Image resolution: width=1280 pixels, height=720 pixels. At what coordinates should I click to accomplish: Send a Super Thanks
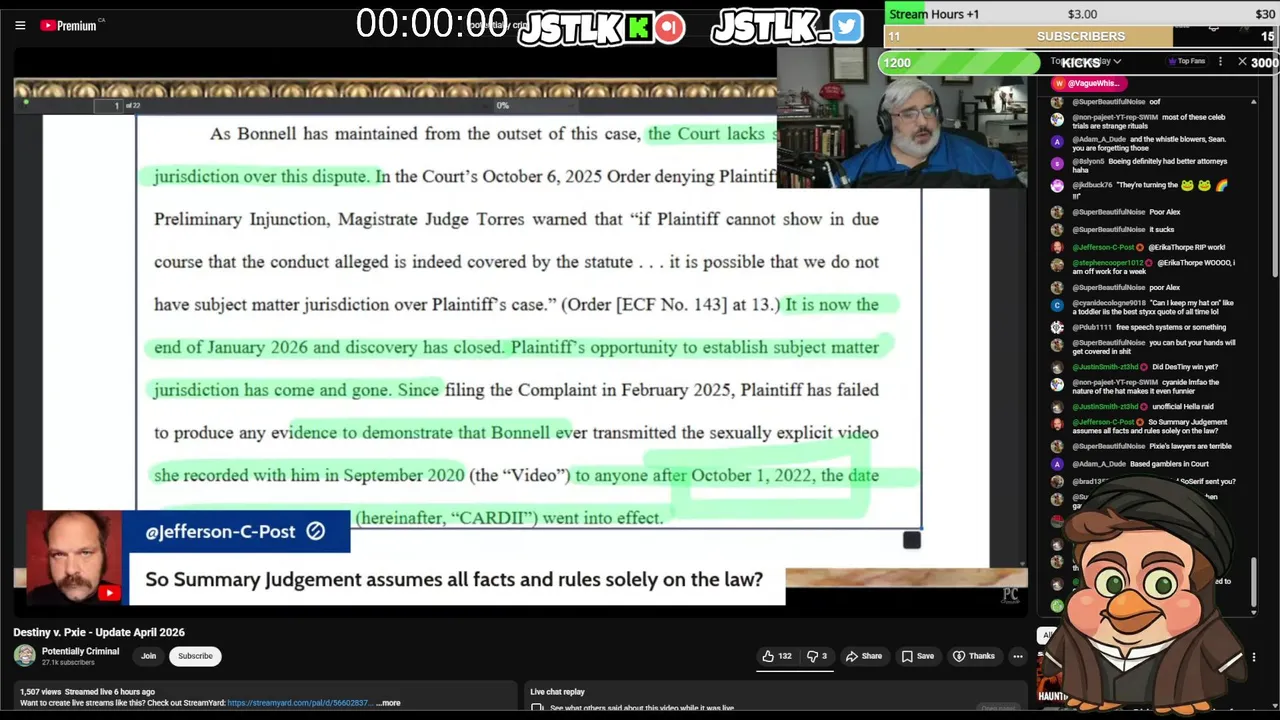974,656
